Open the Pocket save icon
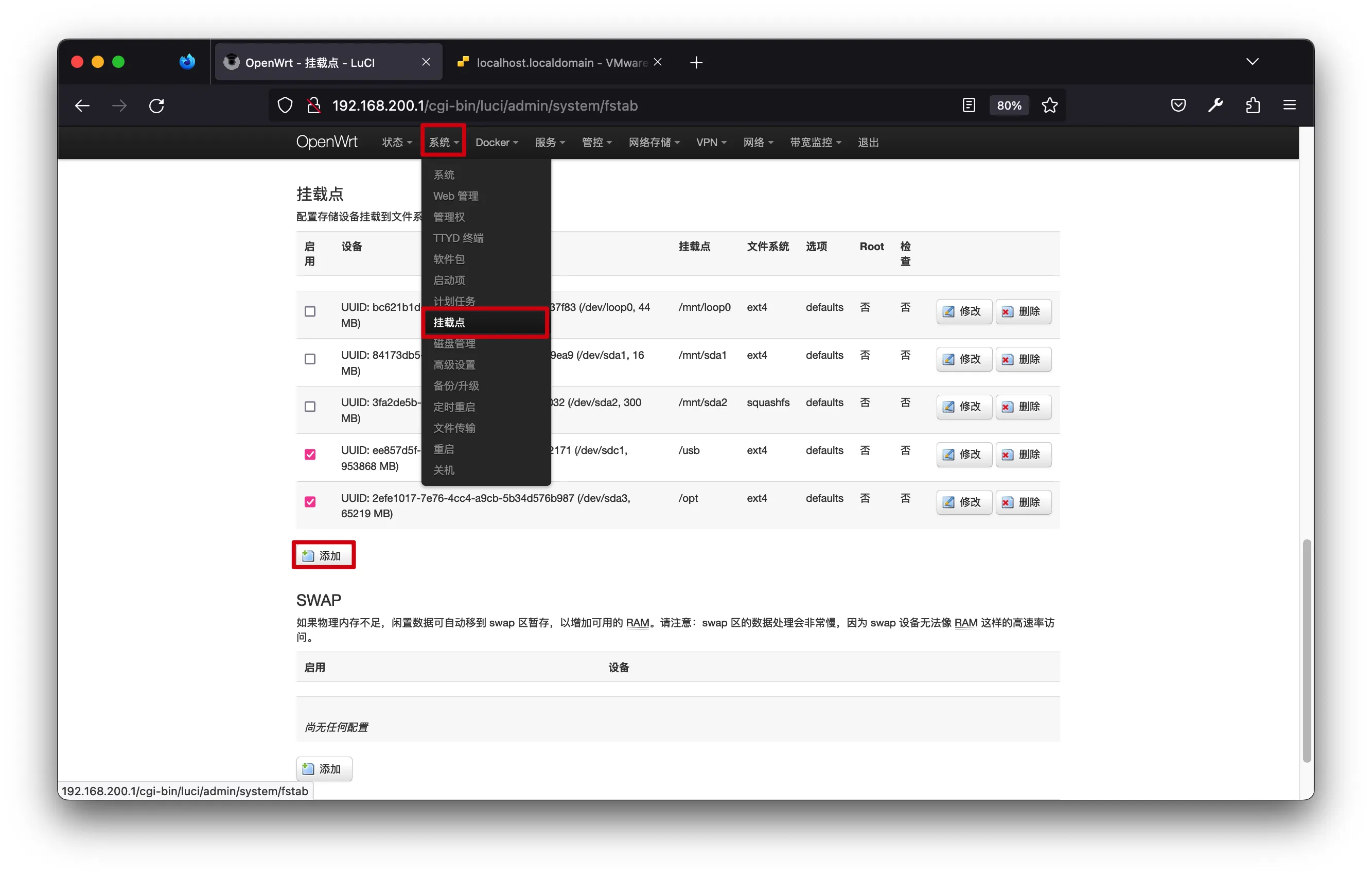The width and height of the screenshot is (1372, 876). (1178, 106)
